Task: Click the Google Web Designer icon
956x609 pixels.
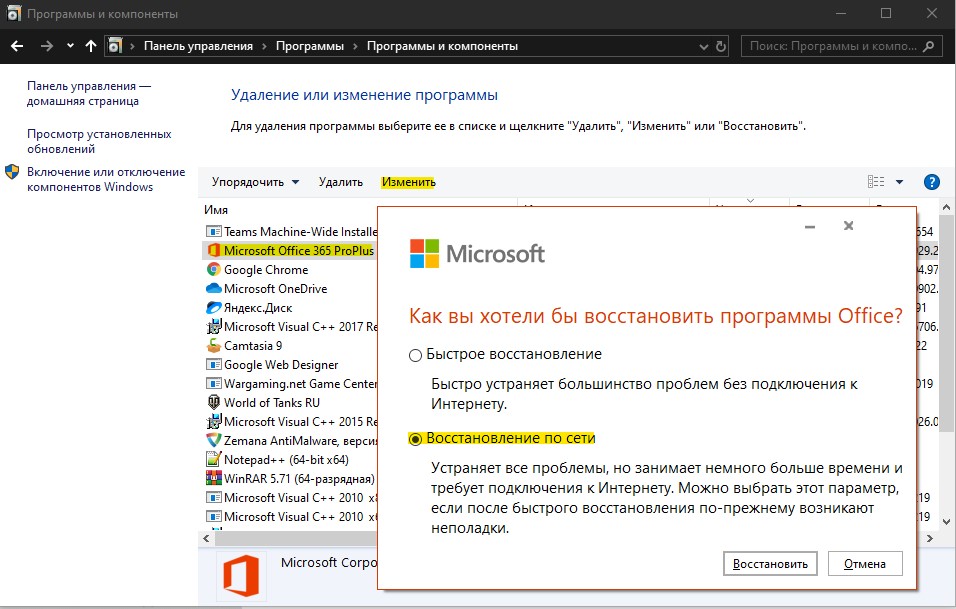Action: pos(213,365)
